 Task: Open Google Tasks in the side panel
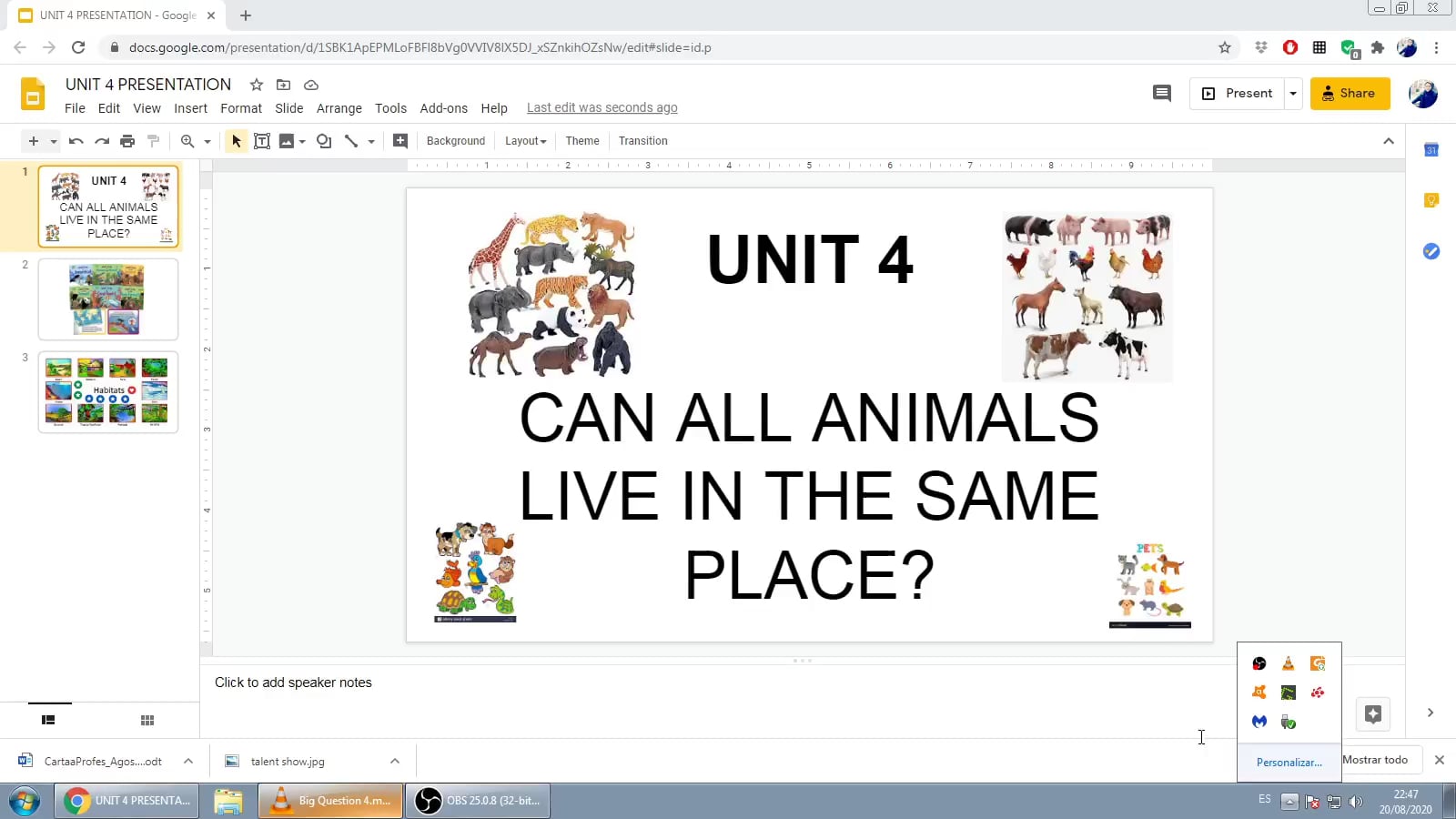[x=1431, y=251]
